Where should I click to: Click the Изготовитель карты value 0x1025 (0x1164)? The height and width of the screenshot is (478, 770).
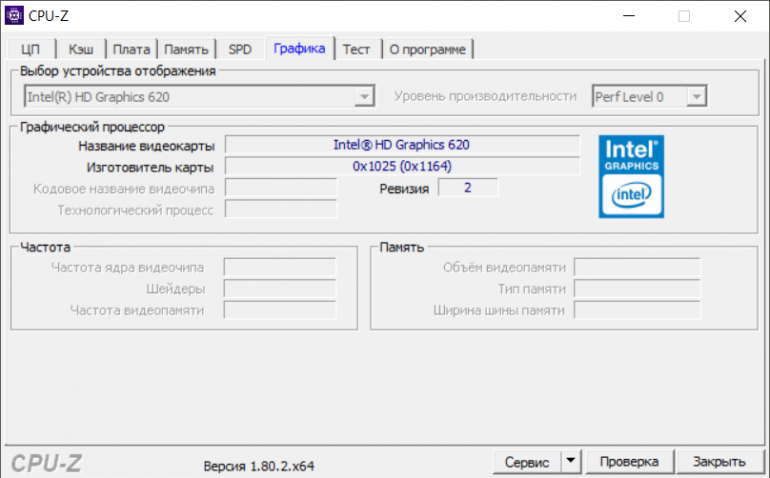click(402, 166)
